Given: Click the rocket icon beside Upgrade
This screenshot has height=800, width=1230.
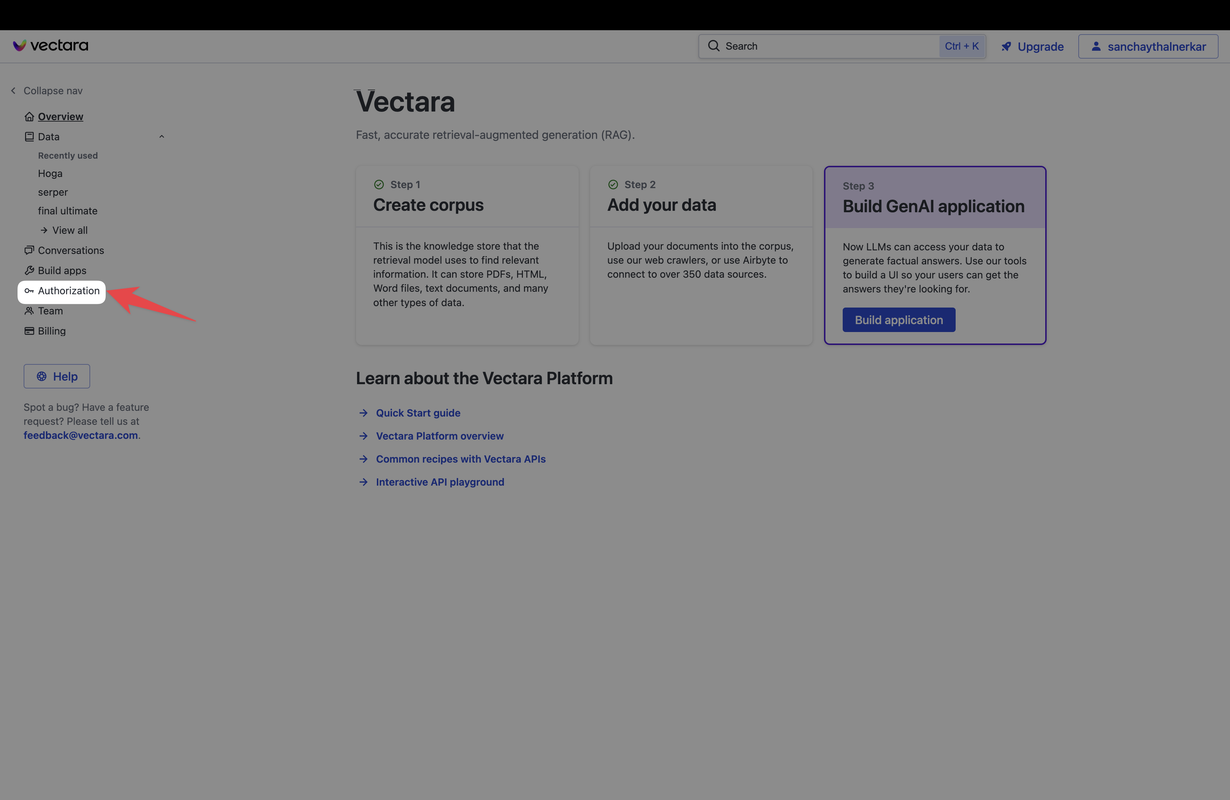Looking at the screenshot, I should [1007, 46].
